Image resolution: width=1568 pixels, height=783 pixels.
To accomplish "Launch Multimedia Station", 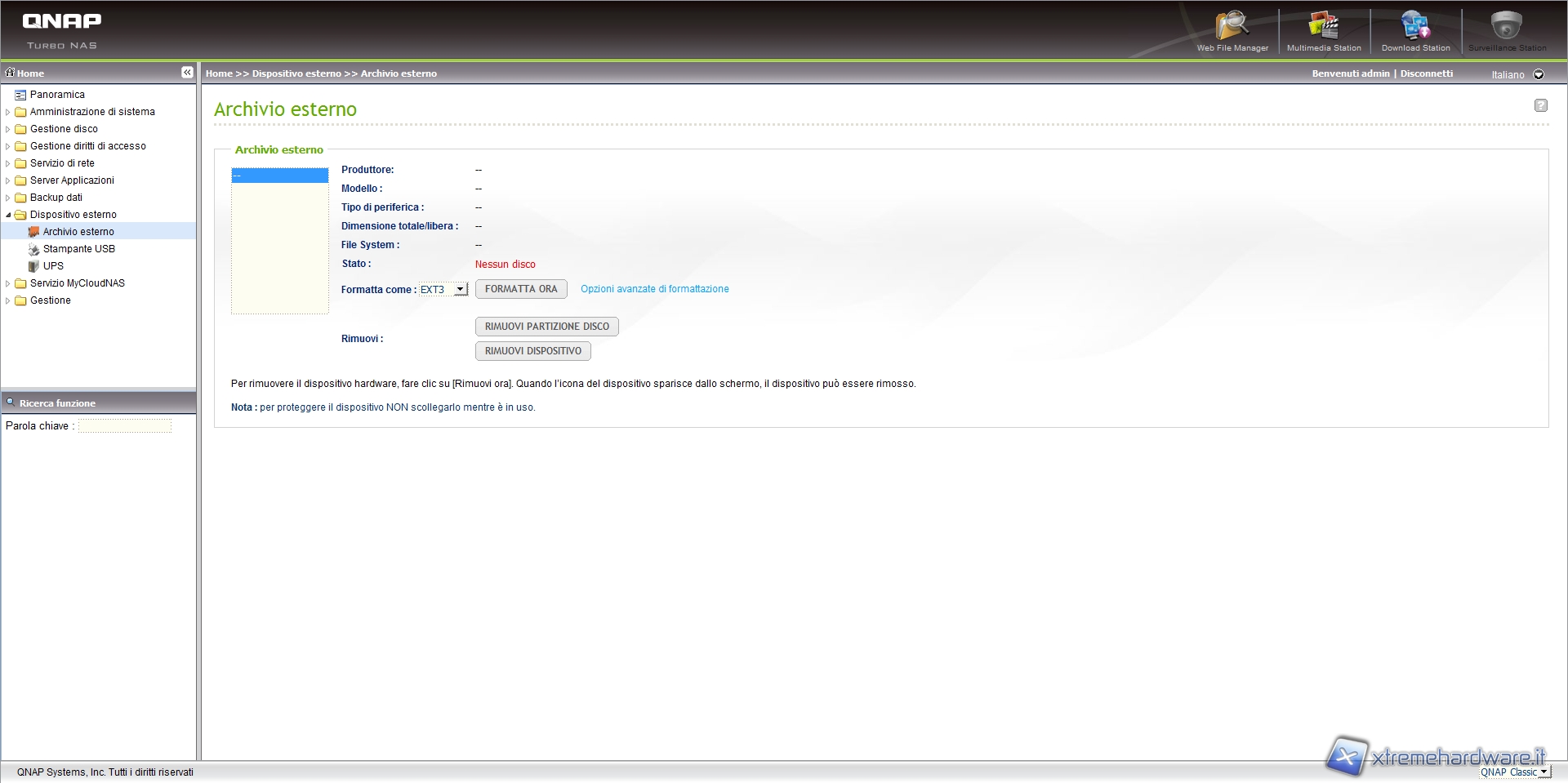I will click(x=1323, y=31).
